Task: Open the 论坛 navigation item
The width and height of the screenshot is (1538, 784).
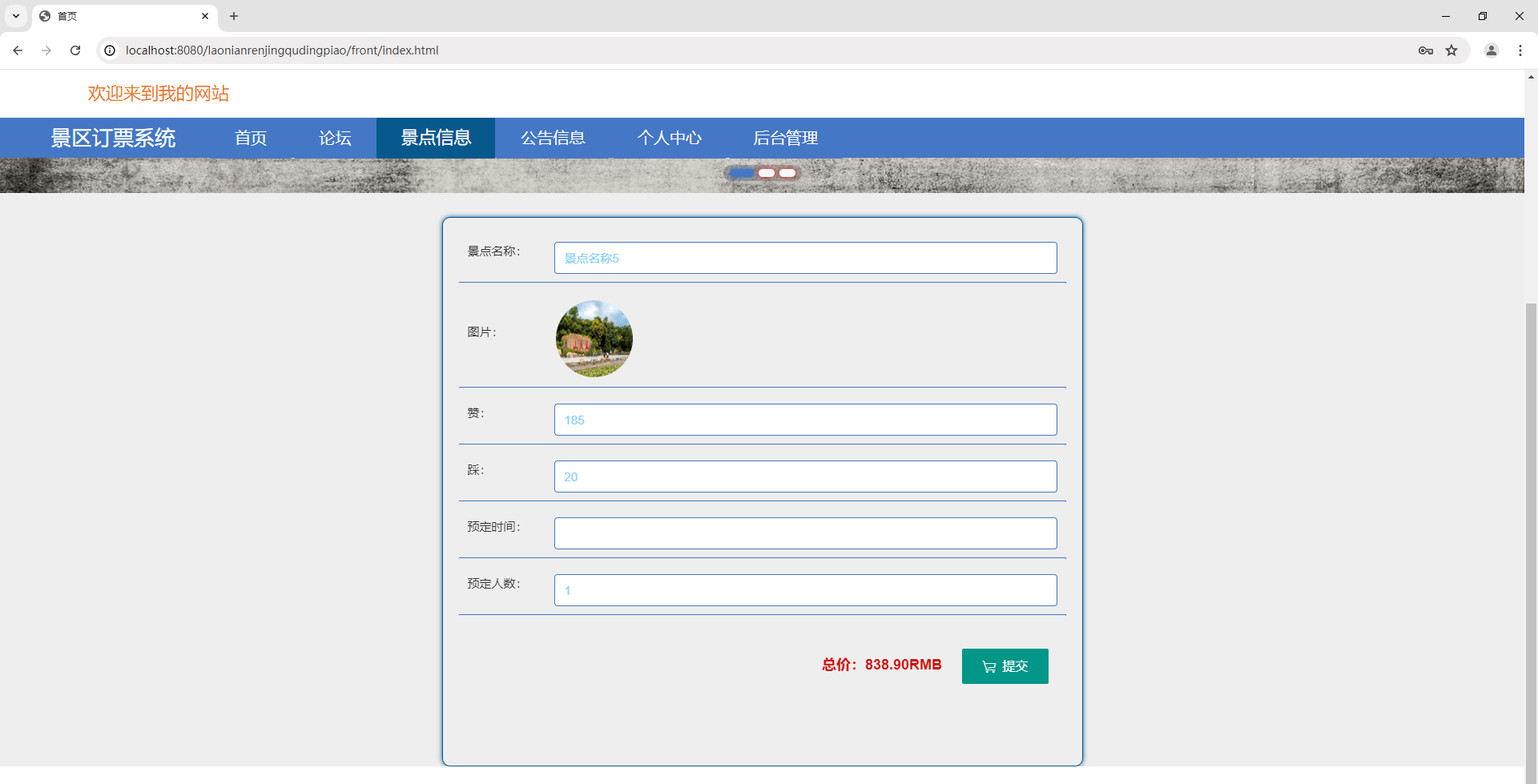Action: pos(335,138)
